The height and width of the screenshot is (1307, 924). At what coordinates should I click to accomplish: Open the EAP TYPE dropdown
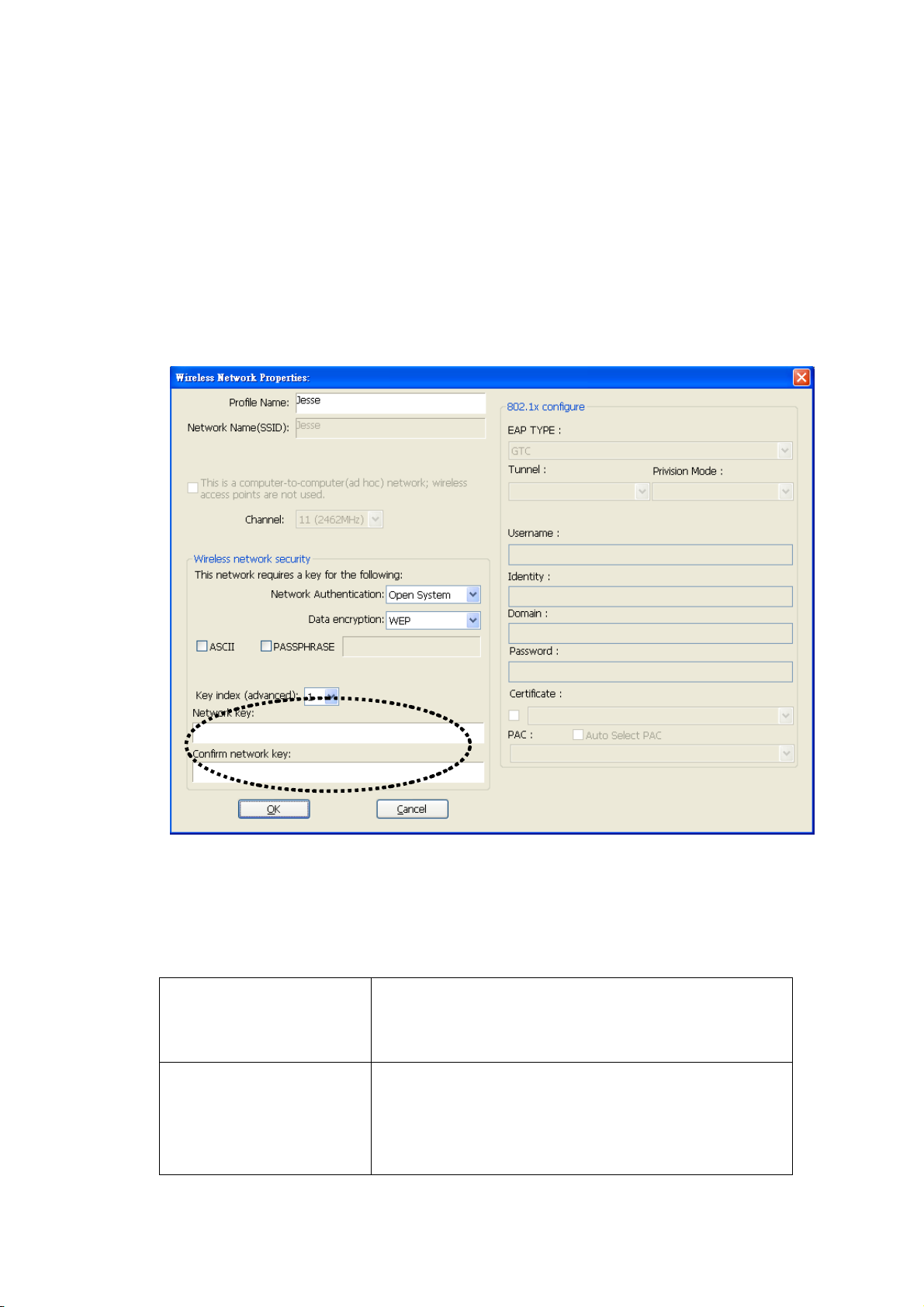click(650, 451)
